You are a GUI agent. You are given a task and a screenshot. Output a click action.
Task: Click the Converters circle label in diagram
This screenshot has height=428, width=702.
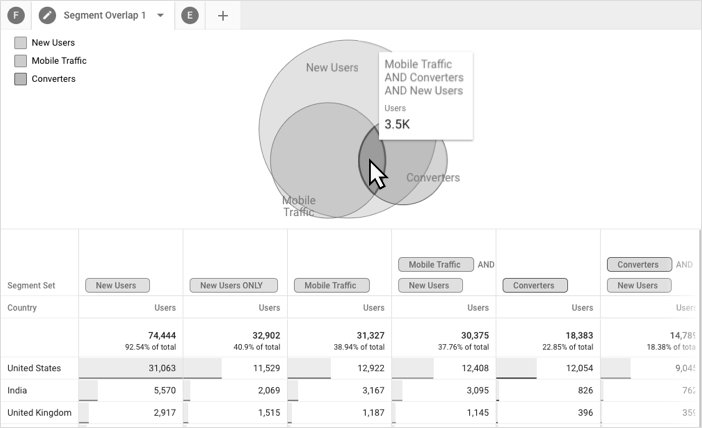433,178
